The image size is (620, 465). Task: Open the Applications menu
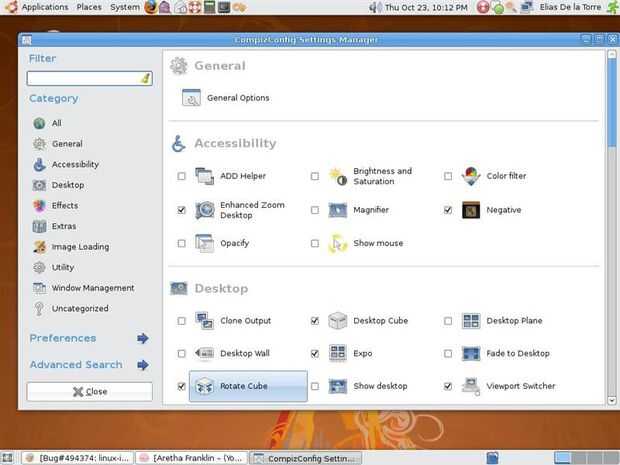point(45,7)
